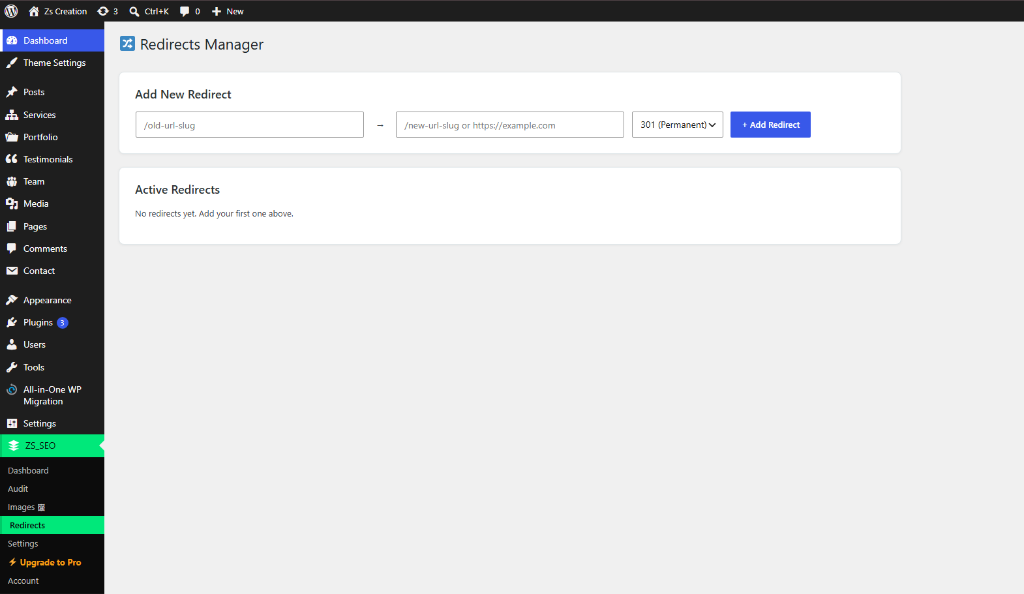Click the Posts pin icon
The image size is (1024, 594).
pos(12,92)
